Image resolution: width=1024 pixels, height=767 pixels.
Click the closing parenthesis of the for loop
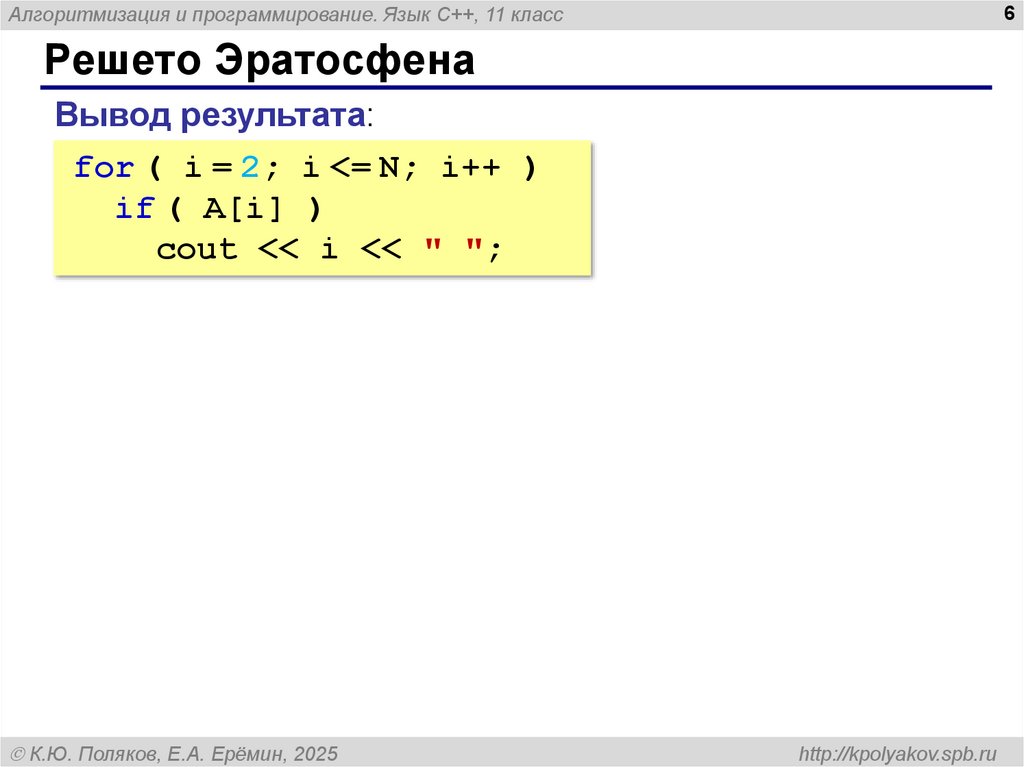[x=527, y=168]
